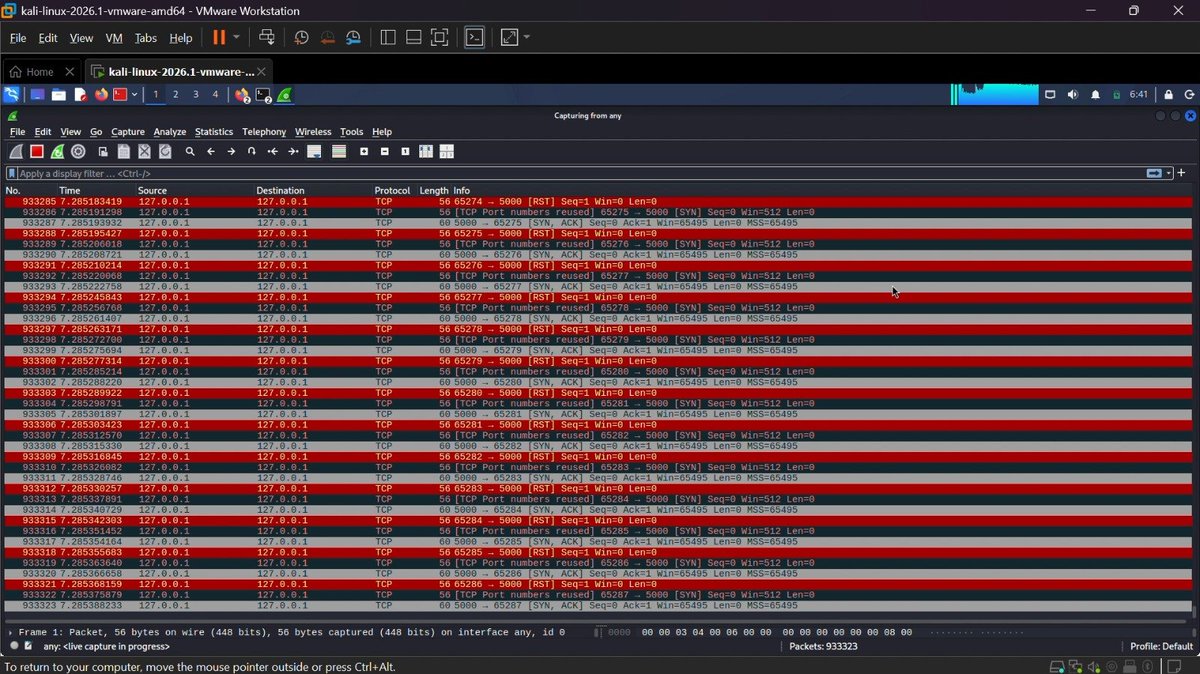Open expert information from status bar
The image size is (1200, 674).
click(14, 646)
